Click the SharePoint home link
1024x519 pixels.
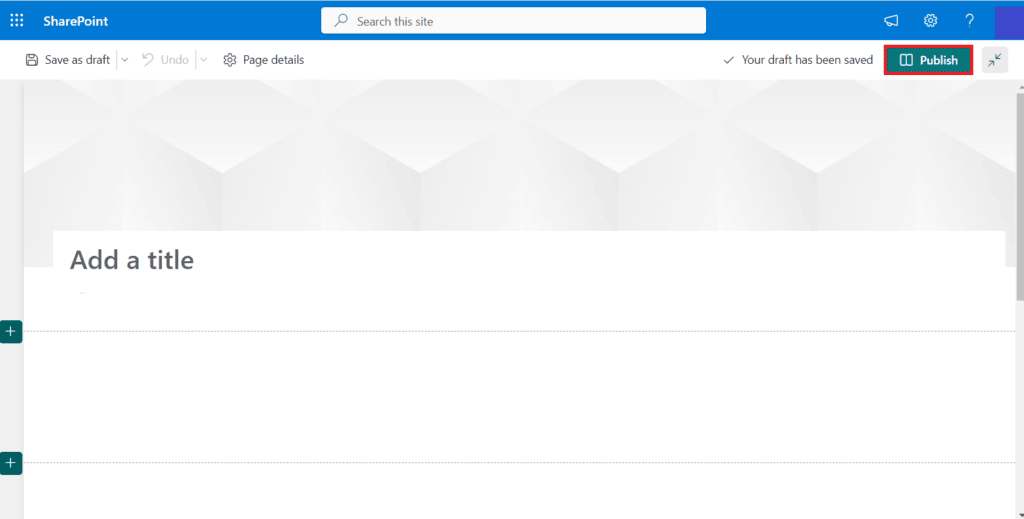(x=76, y=21)
